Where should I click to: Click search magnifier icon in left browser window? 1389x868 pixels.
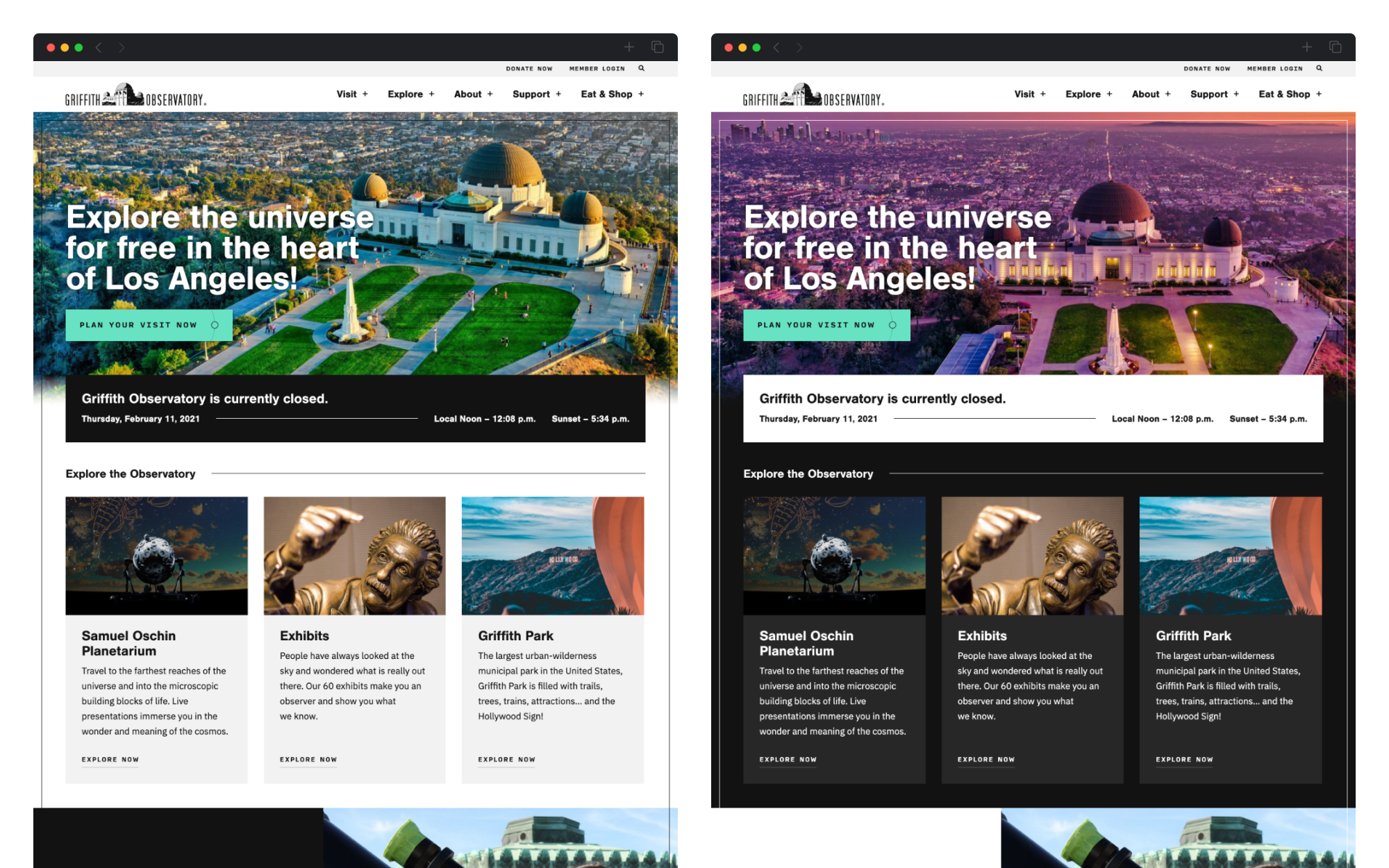tap(642, 68)
